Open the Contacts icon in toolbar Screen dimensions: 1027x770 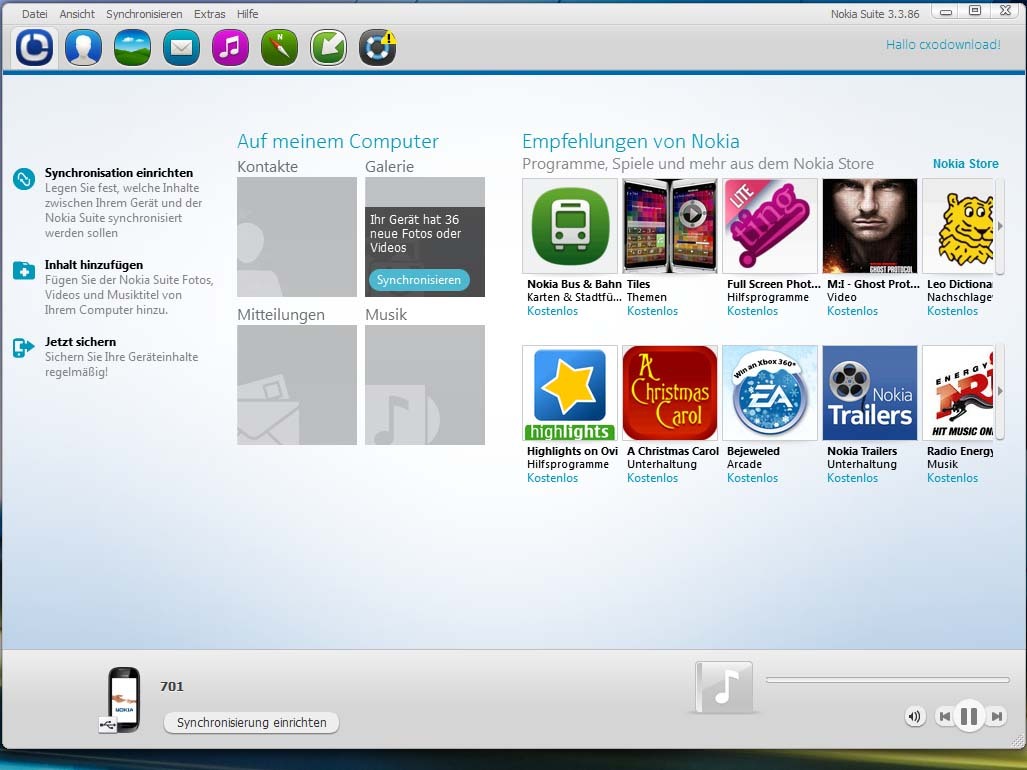click(83, 48)
